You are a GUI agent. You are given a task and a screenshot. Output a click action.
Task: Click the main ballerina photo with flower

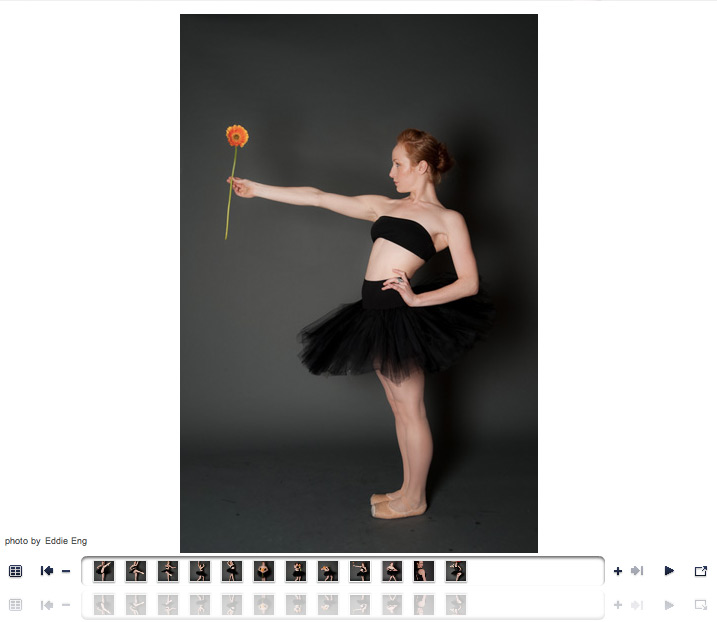pos(358,283)
